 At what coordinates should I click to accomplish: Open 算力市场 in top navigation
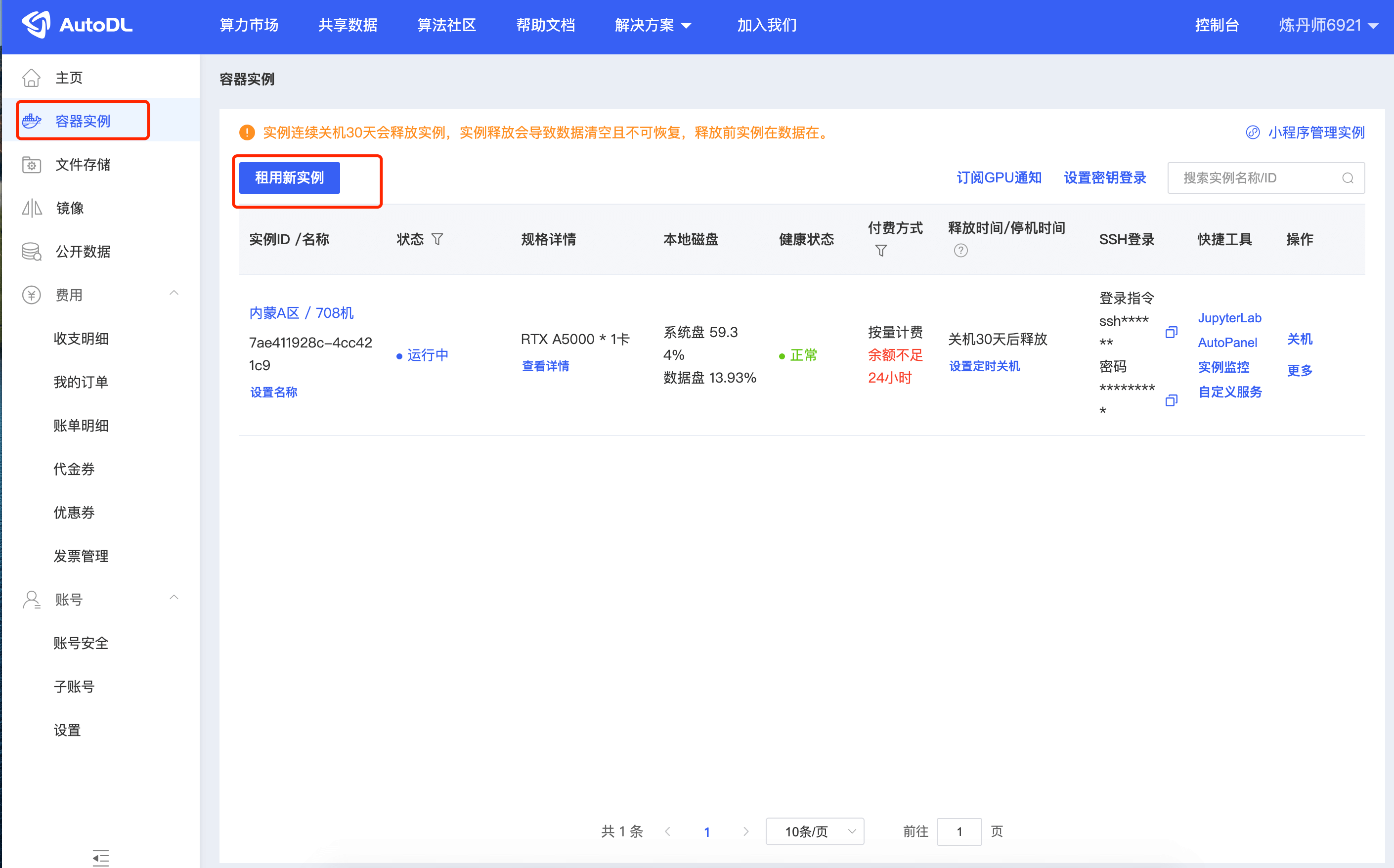click(249, 25)
